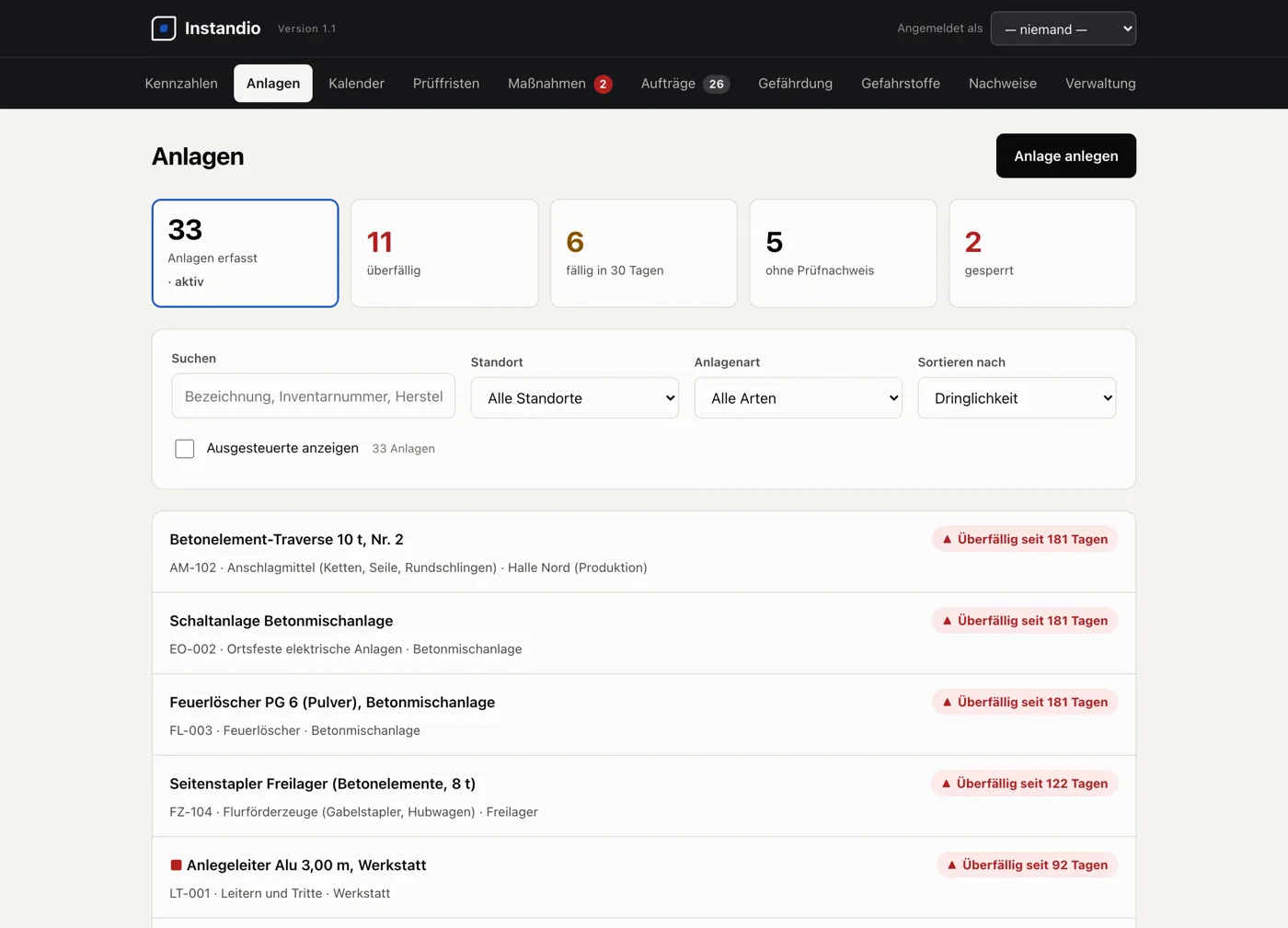Click the Überfällig seit 92 Tagen badge
Screen dimensions: 1288x928
(x=1028, y=865)
